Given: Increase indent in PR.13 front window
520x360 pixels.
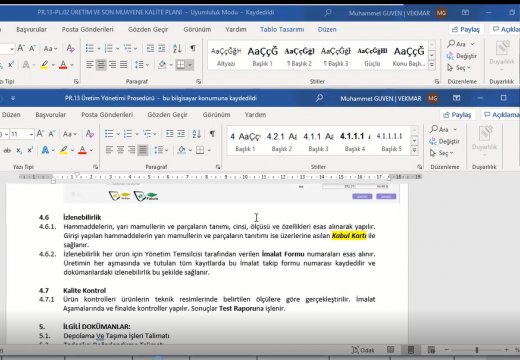Looking at the screenshot, I should [x=181, y=134].
